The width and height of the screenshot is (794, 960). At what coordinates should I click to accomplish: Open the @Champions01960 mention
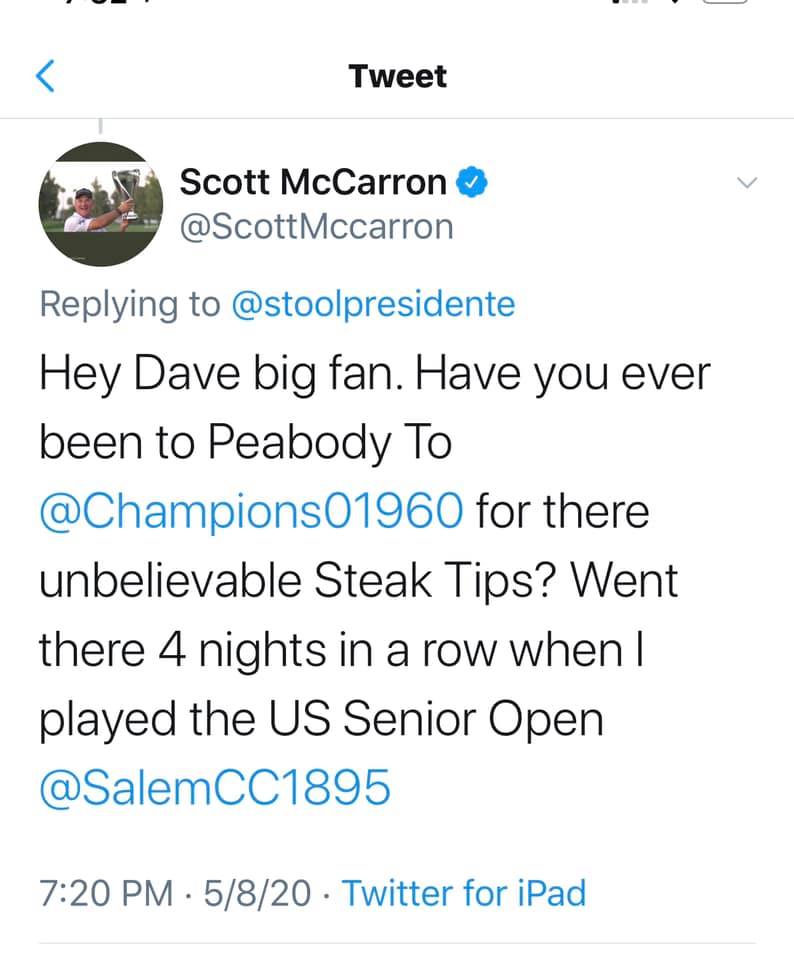(x=252, y=512)
